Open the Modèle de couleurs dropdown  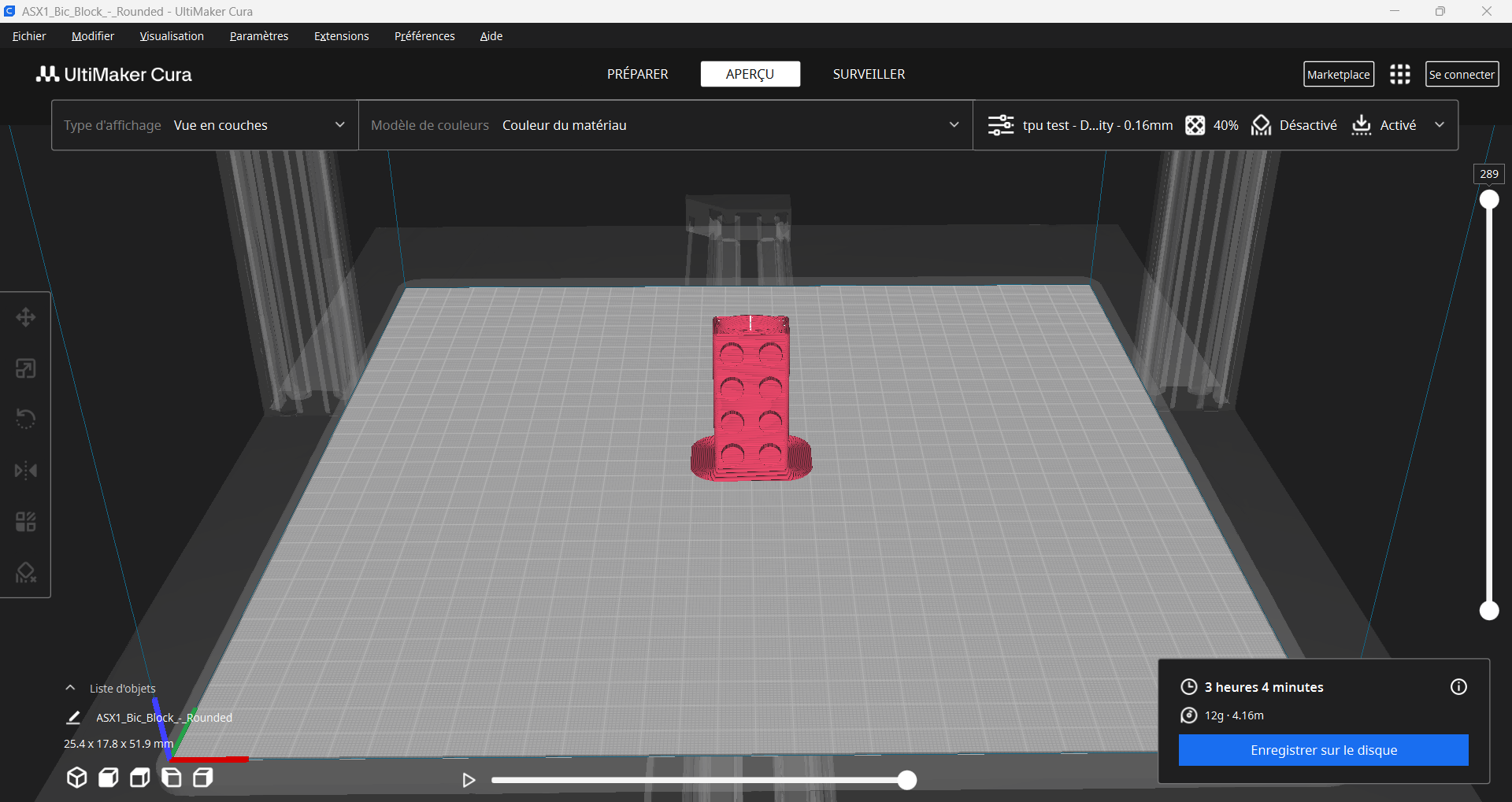(x=665, y=125)
